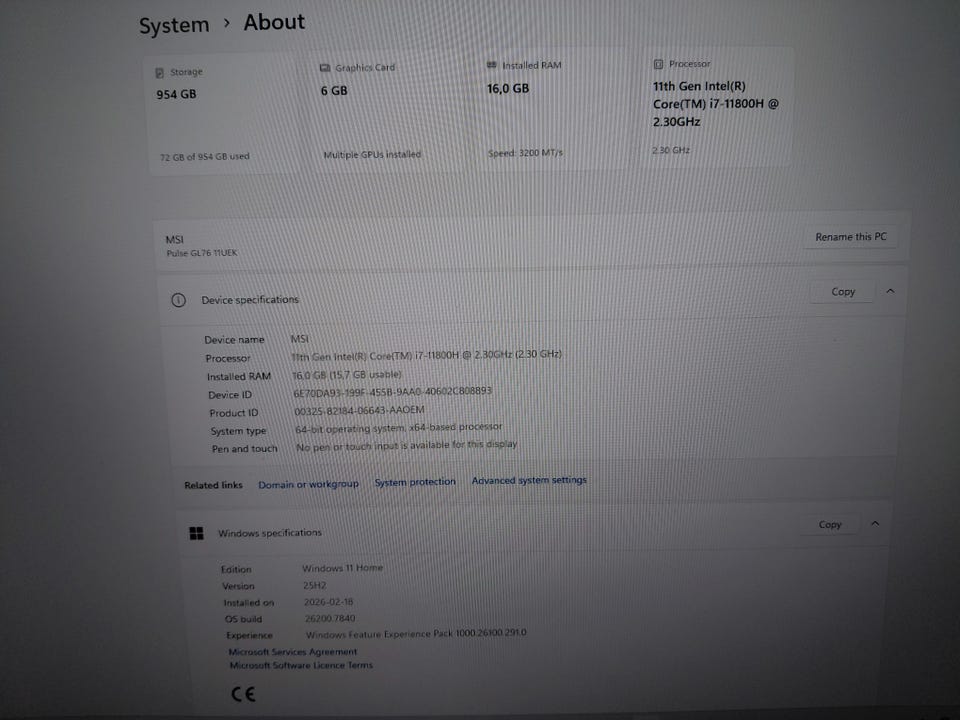Select the '64-bit operating system' value
This screenshot has height=720, width=960.
tap(399, 427)
